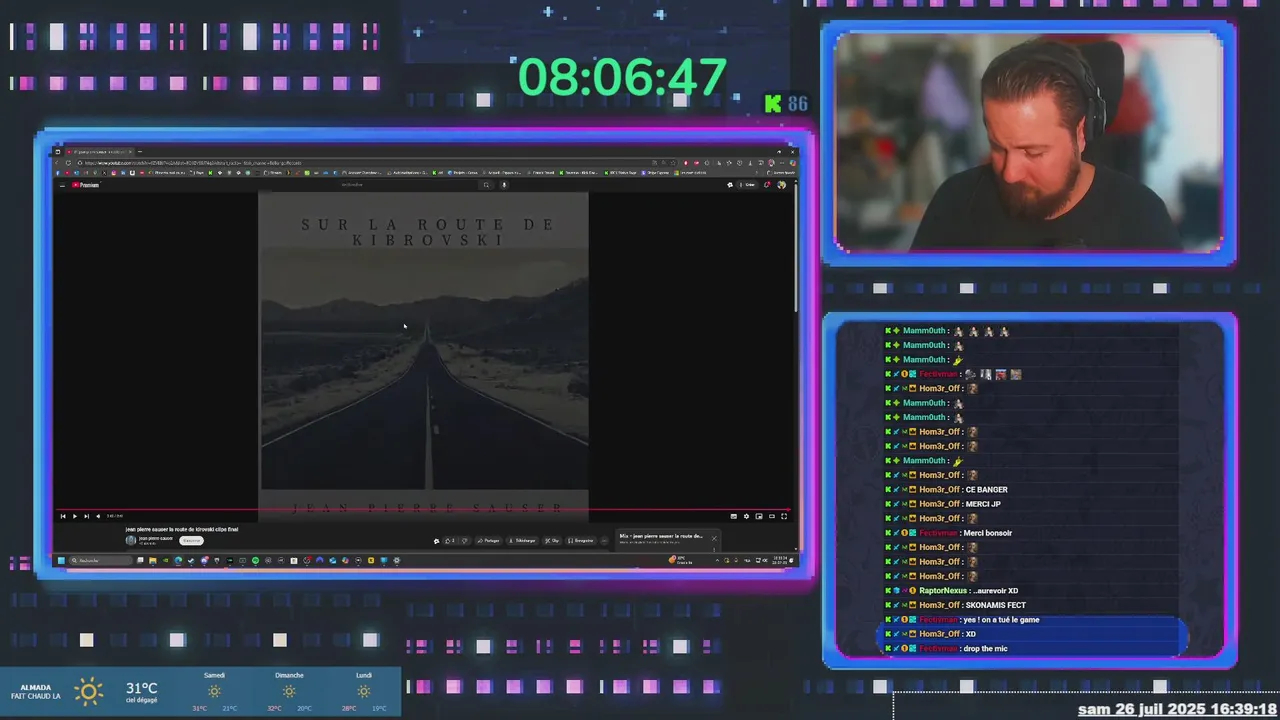Like the video with the thumbs-up button
The image size is (1280, 720).
click(450, 541)
